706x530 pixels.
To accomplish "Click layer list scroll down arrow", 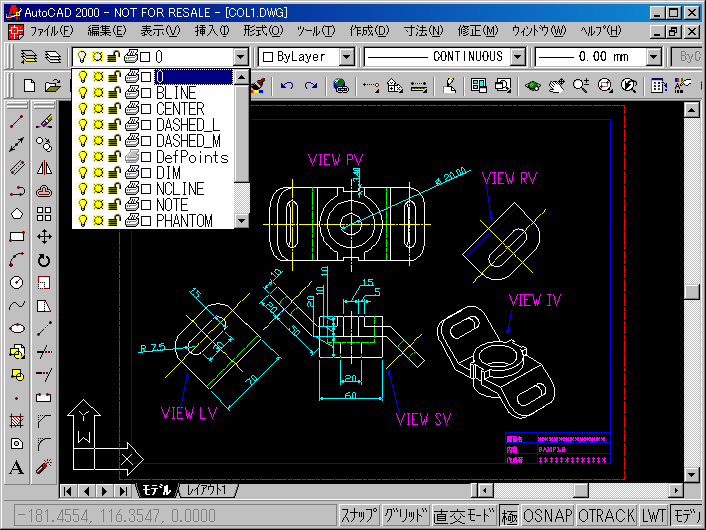I will [x=242, y=221].
